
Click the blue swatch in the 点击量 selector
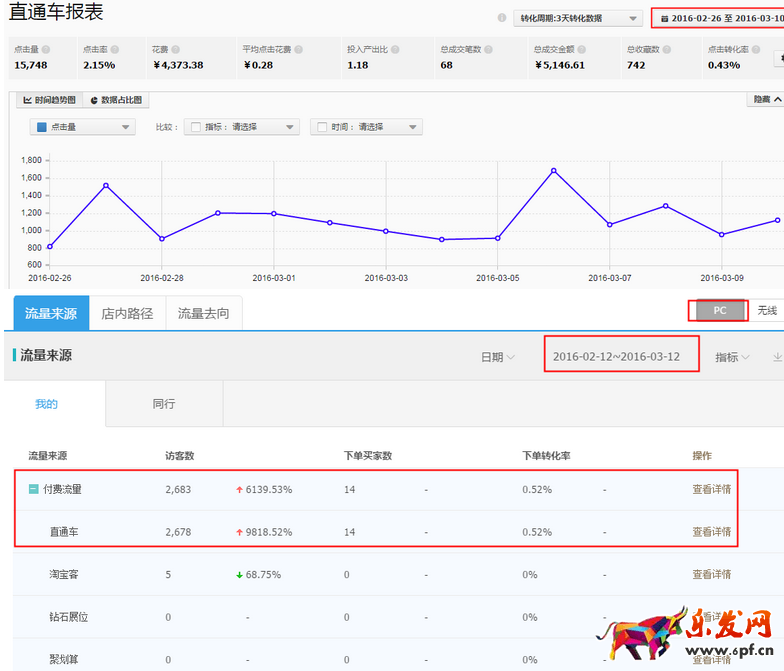click(x=41, y=127)
